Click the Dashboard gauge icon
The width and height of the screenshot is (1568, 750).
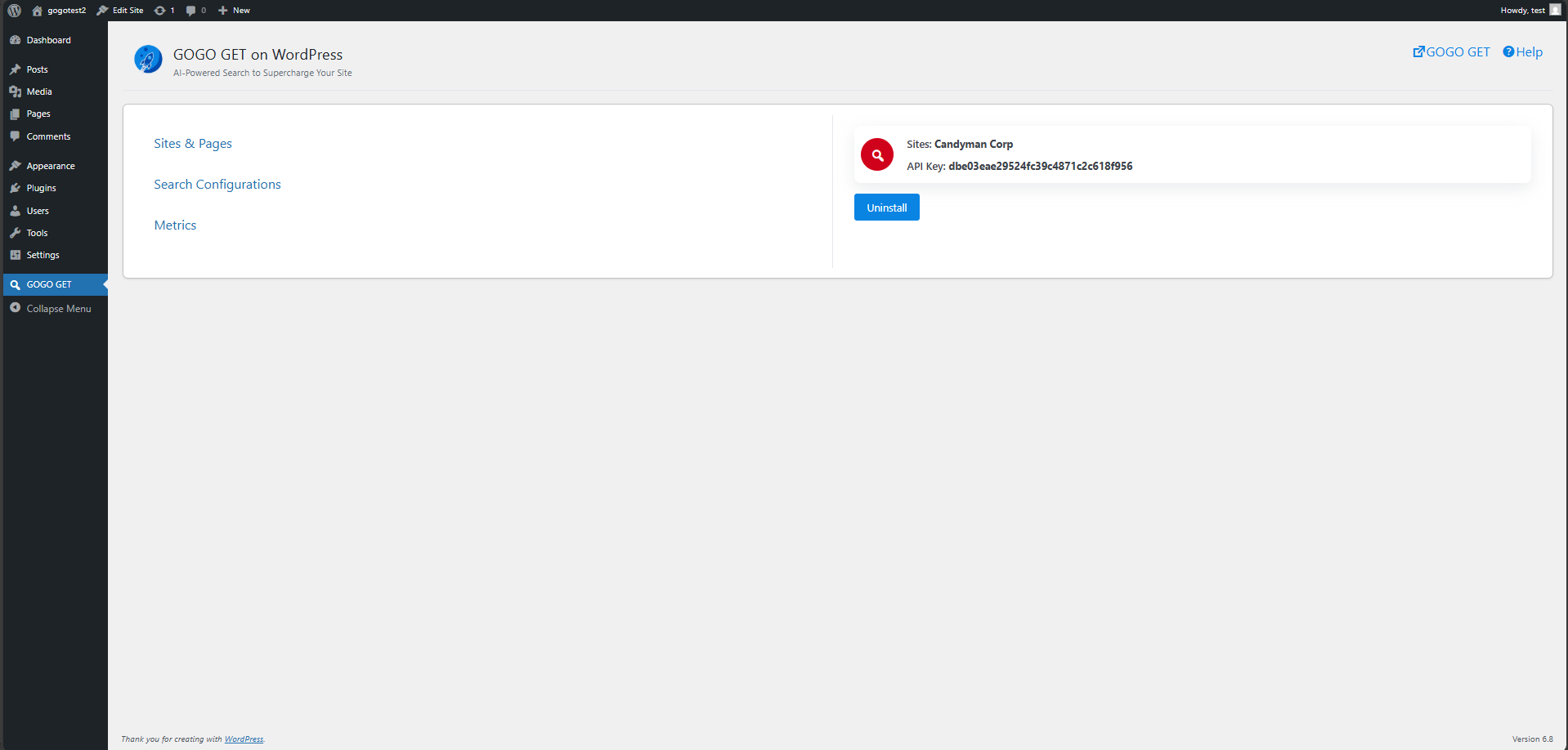pos(15,40)
